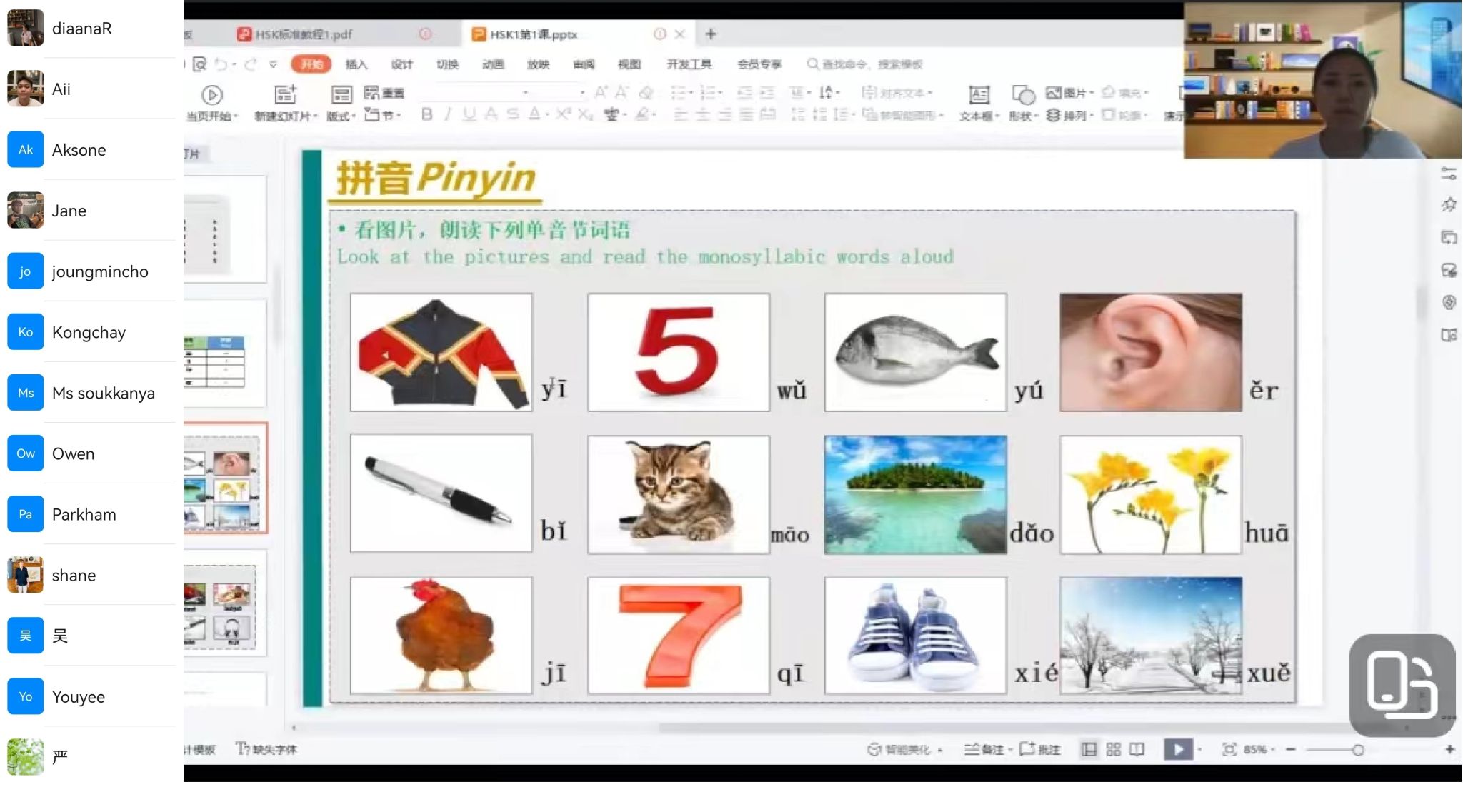1463x812 pixels.
Task: Open the Layout (版式) dropdown
Action: 341,115
